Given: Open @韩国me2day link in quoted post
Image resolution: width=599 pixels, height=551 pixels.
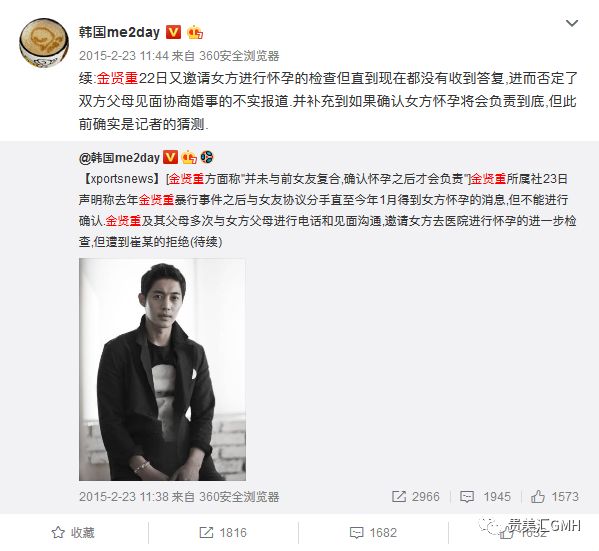Looking at the screenshot, I should [x=119, y=157].
